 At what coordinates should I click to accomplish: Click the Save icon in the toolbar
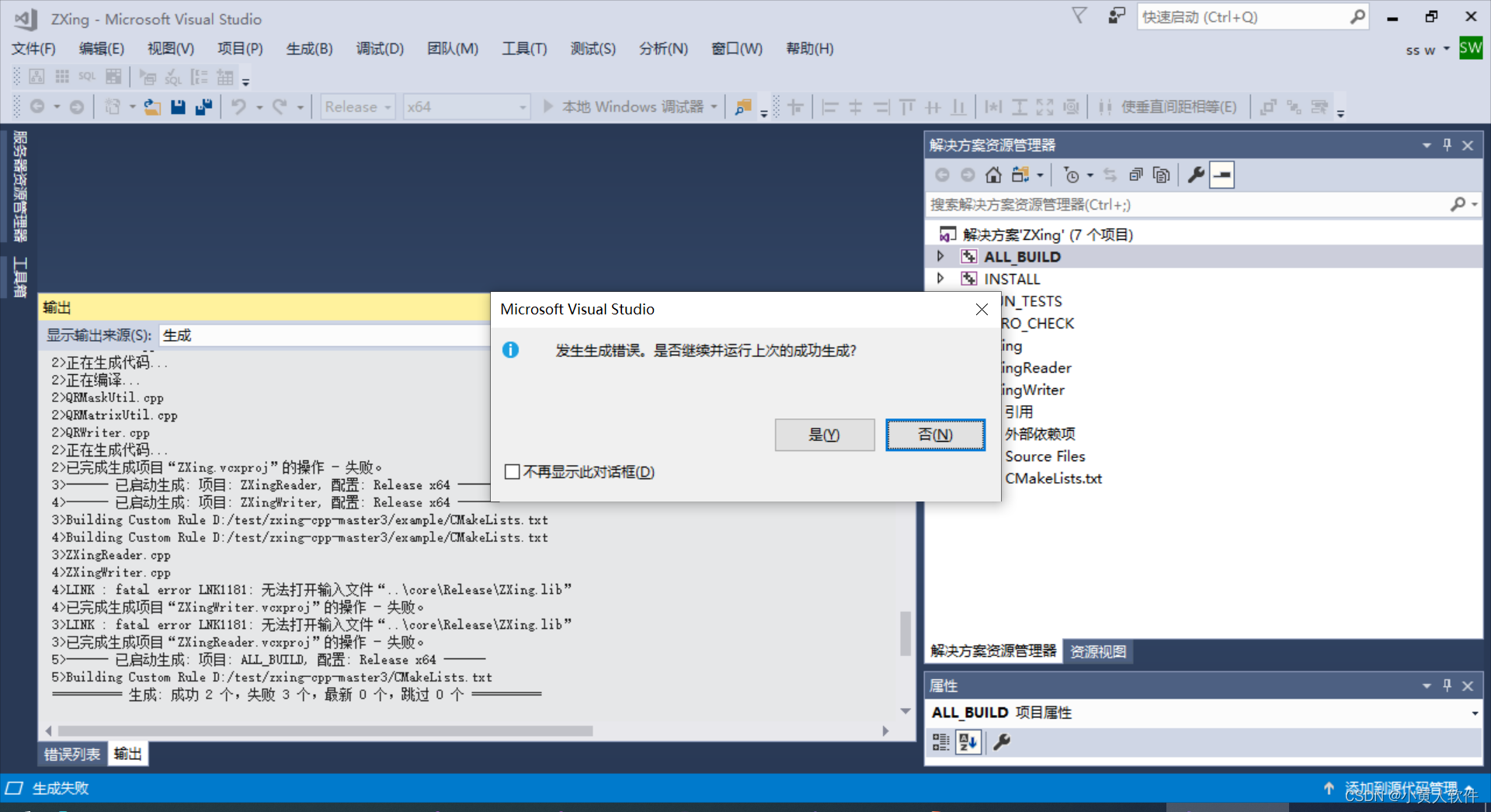tap(178, 107)
